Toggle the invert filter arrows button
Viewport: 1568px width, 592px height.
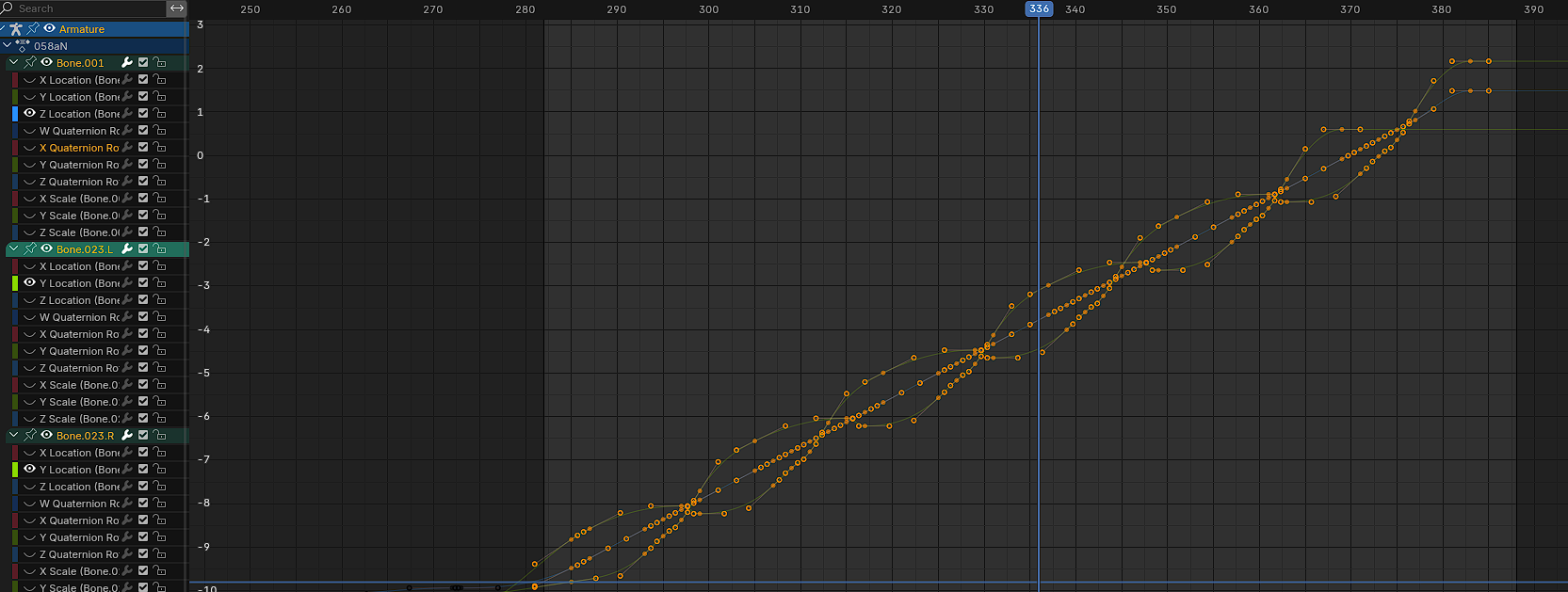(x=177, y=8)
